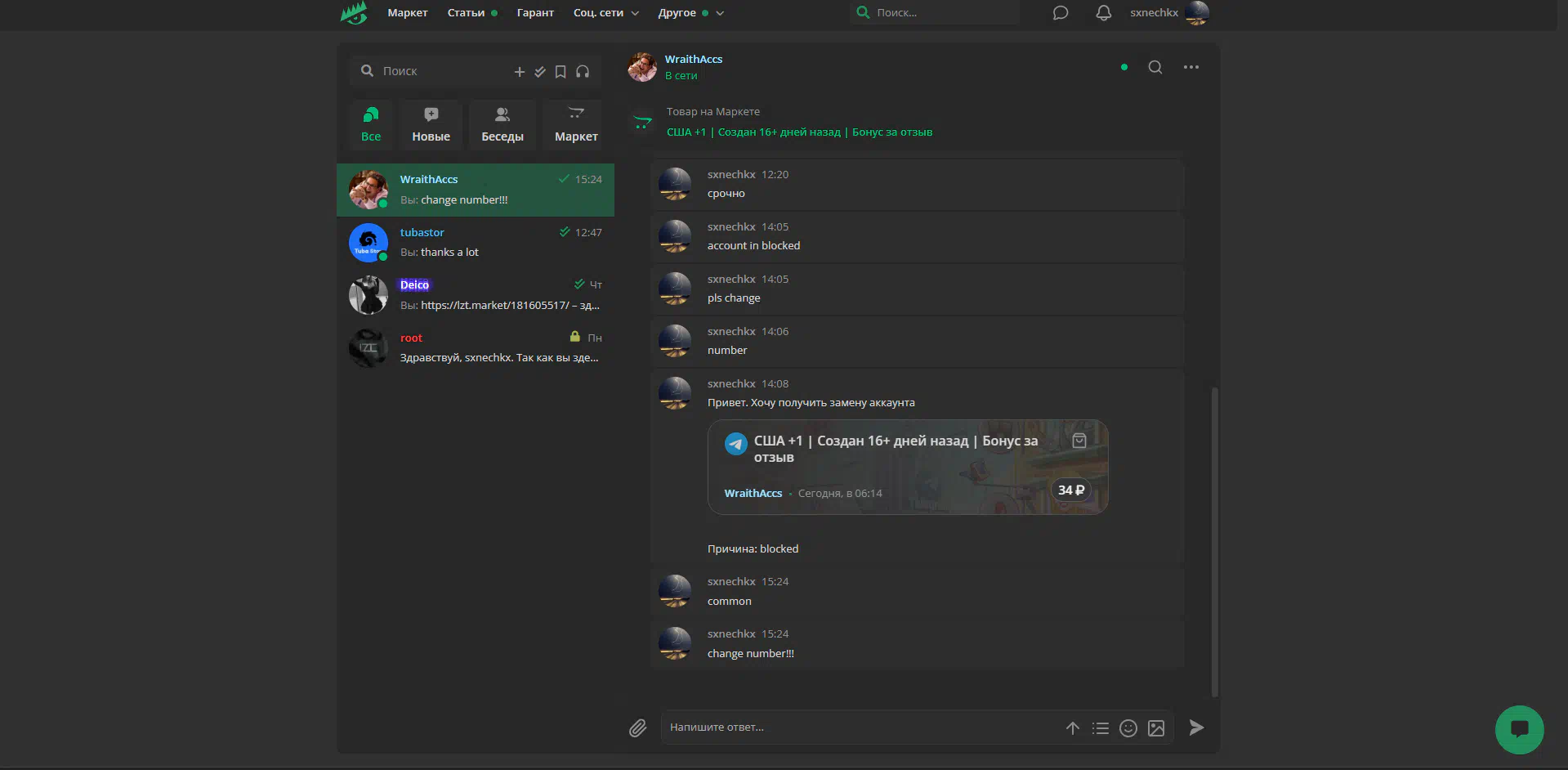
Task: Open the tubastor conversation
Action: pos(476,243)
